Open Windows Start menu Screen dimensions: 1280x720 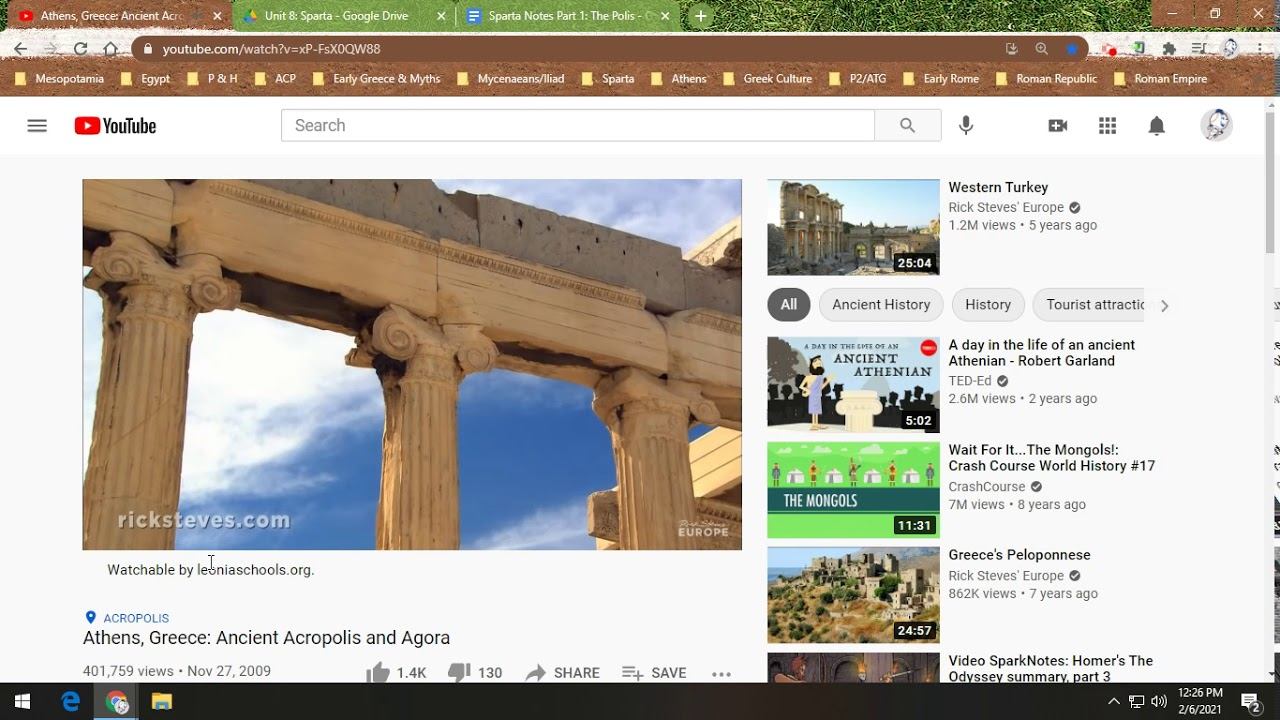(22, 701)
